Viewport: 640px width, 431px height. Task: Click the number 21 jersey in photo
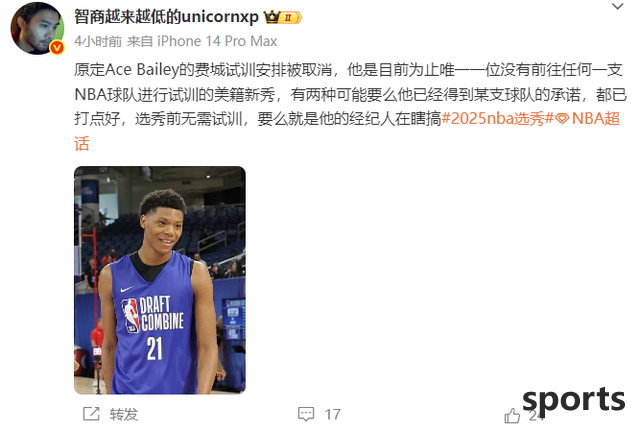tap(155, 348)
